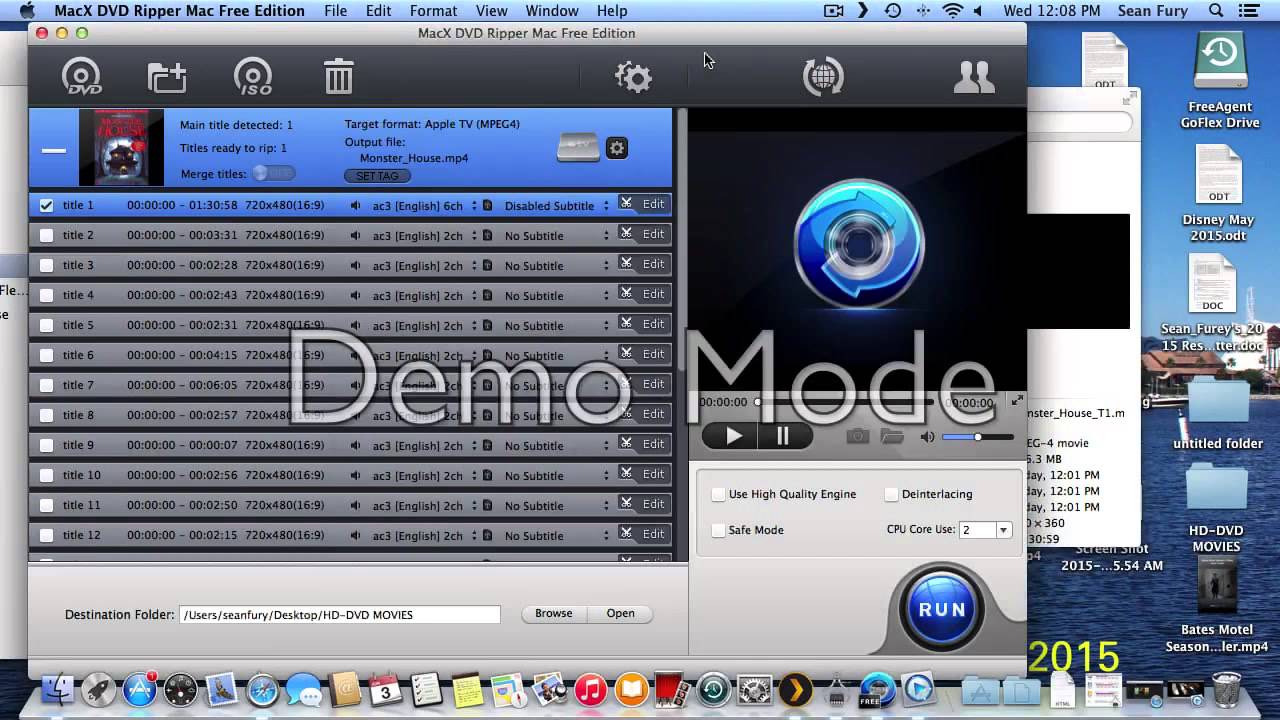The height and width of the screenshot is (720, 1280).
Task: Select the HD-DVD MOVIES folder on desktop
Action: (1216, 509)
